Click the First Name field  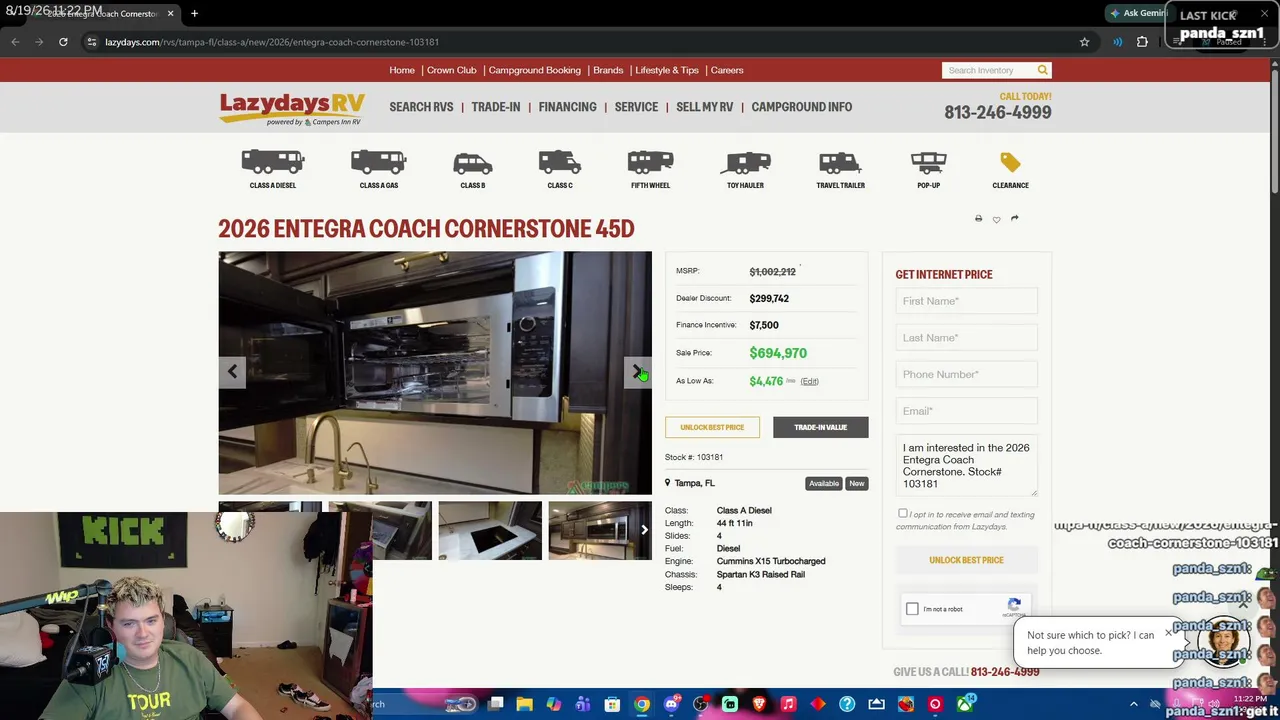966,301
